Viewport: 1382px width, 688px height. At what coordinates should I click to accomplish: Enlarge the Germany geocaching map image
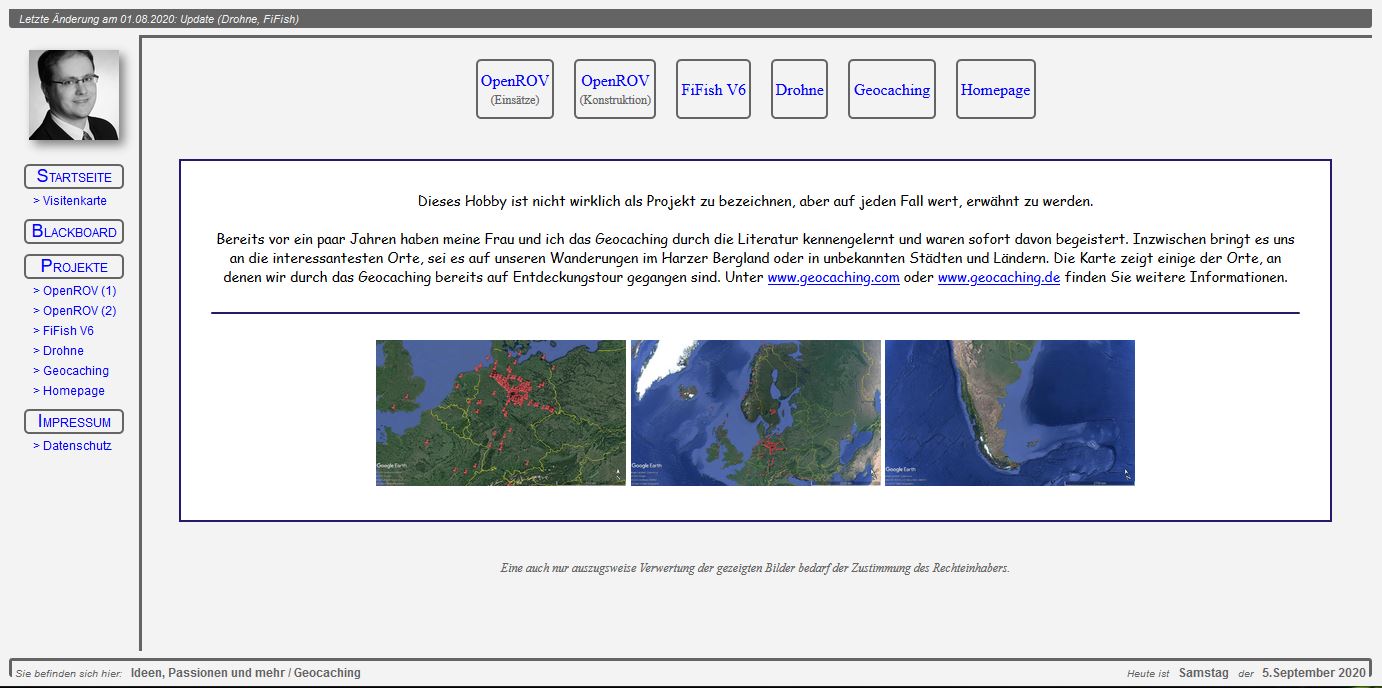pos(501,413)
